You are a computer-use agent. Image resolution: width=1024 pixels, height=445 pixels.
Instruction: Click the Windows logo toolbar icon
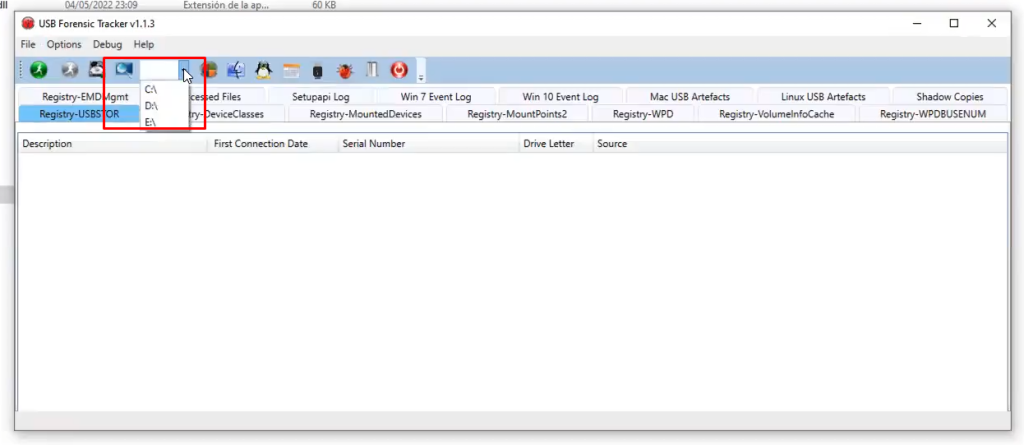pyautogui.click(x=208, y=70)
